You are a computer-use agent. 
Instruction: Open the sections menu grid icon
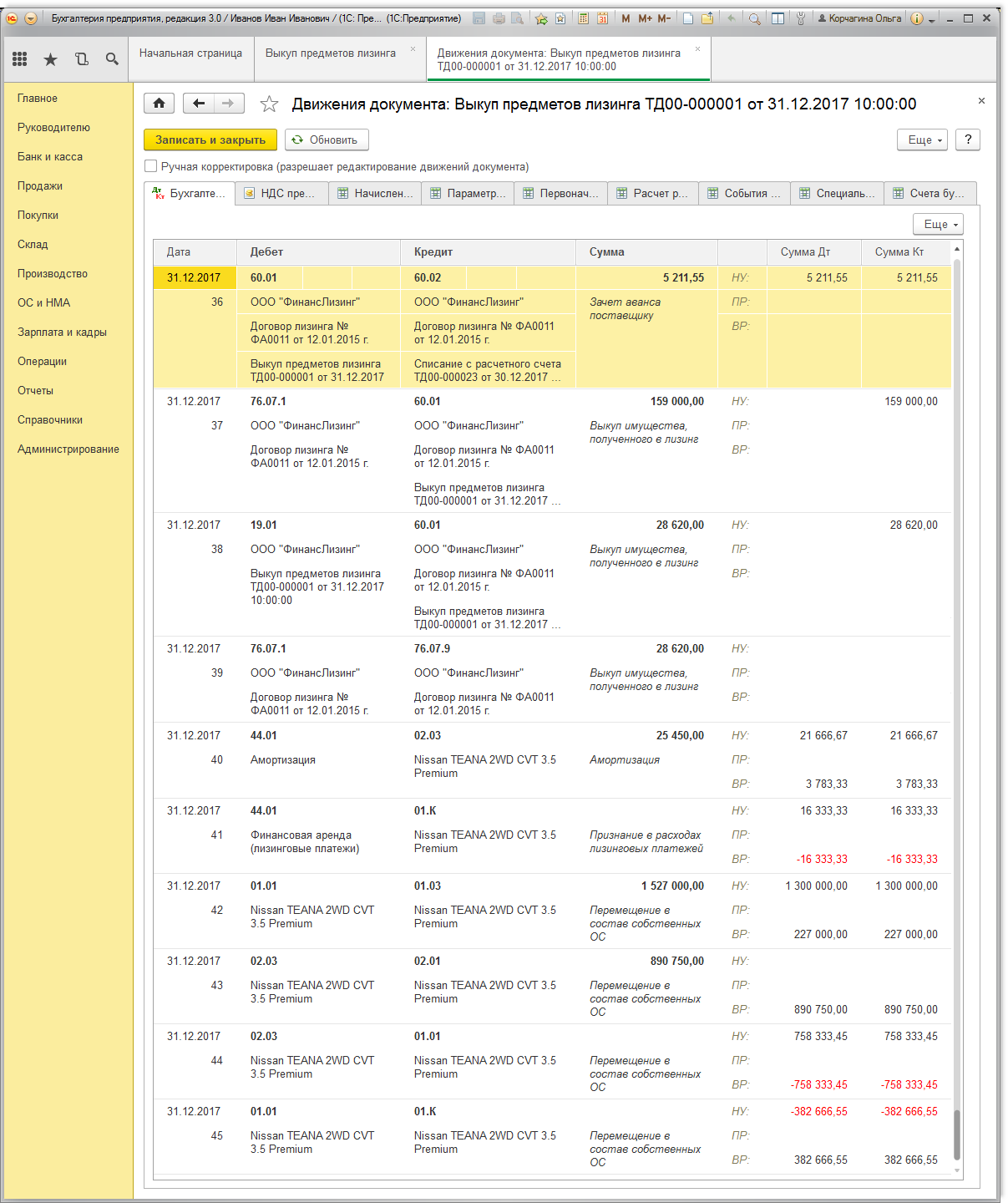pyautogui.click(x=20, y=58)
